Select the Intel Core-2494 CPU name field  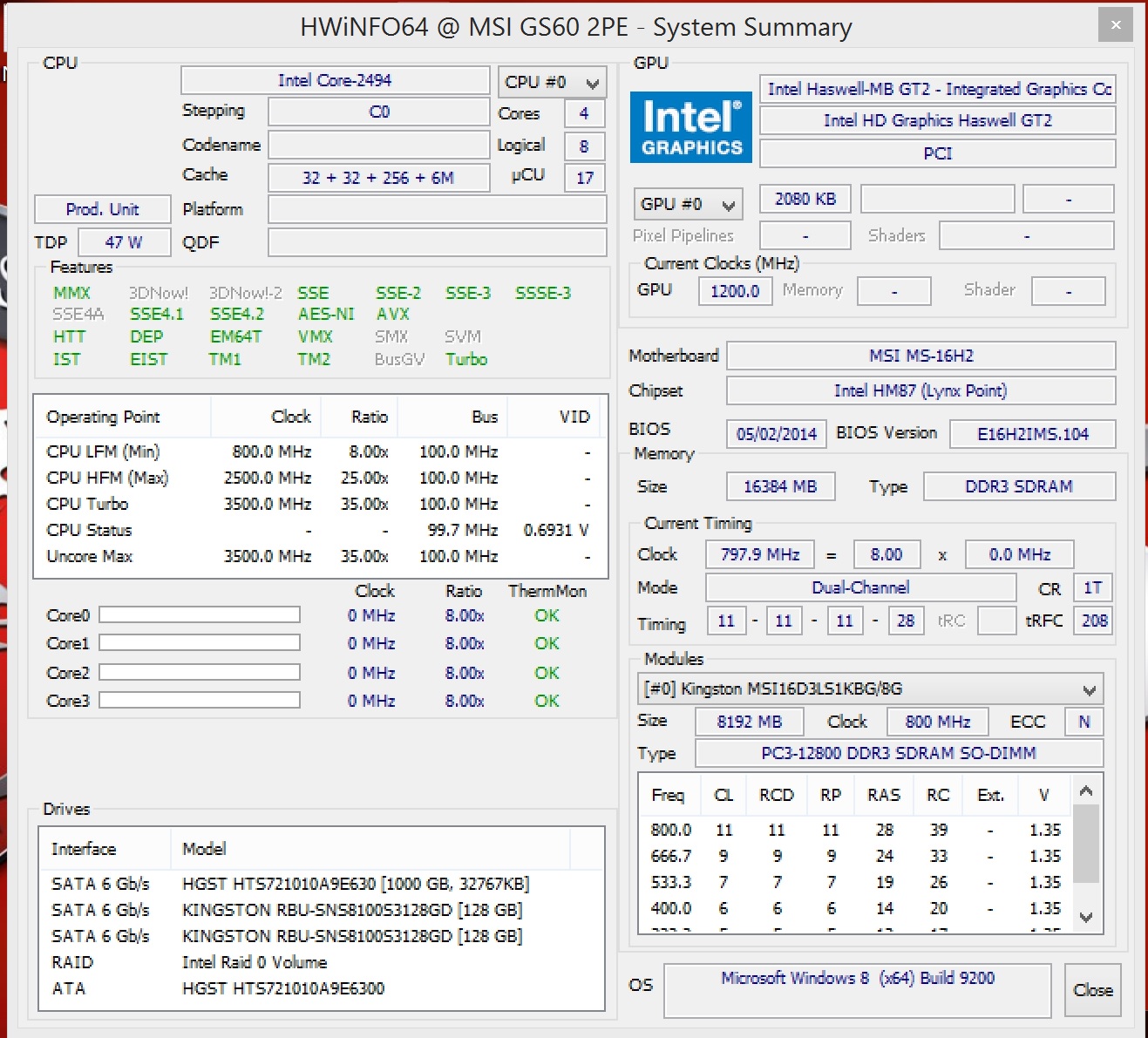pyautogui.click(x=335, y=80)
